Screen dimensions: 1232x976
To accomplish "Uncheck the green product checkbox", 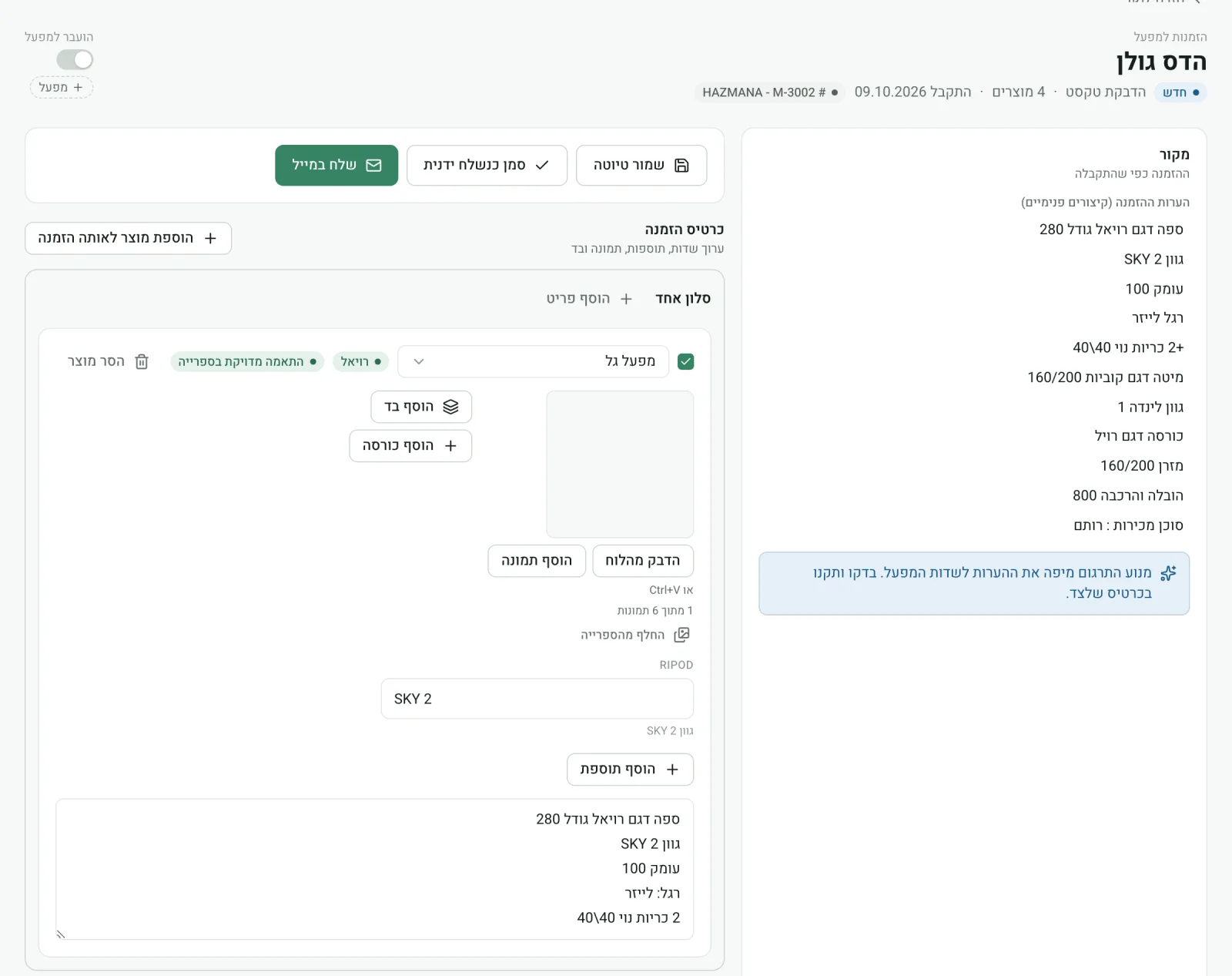I will tap(685, 361).
